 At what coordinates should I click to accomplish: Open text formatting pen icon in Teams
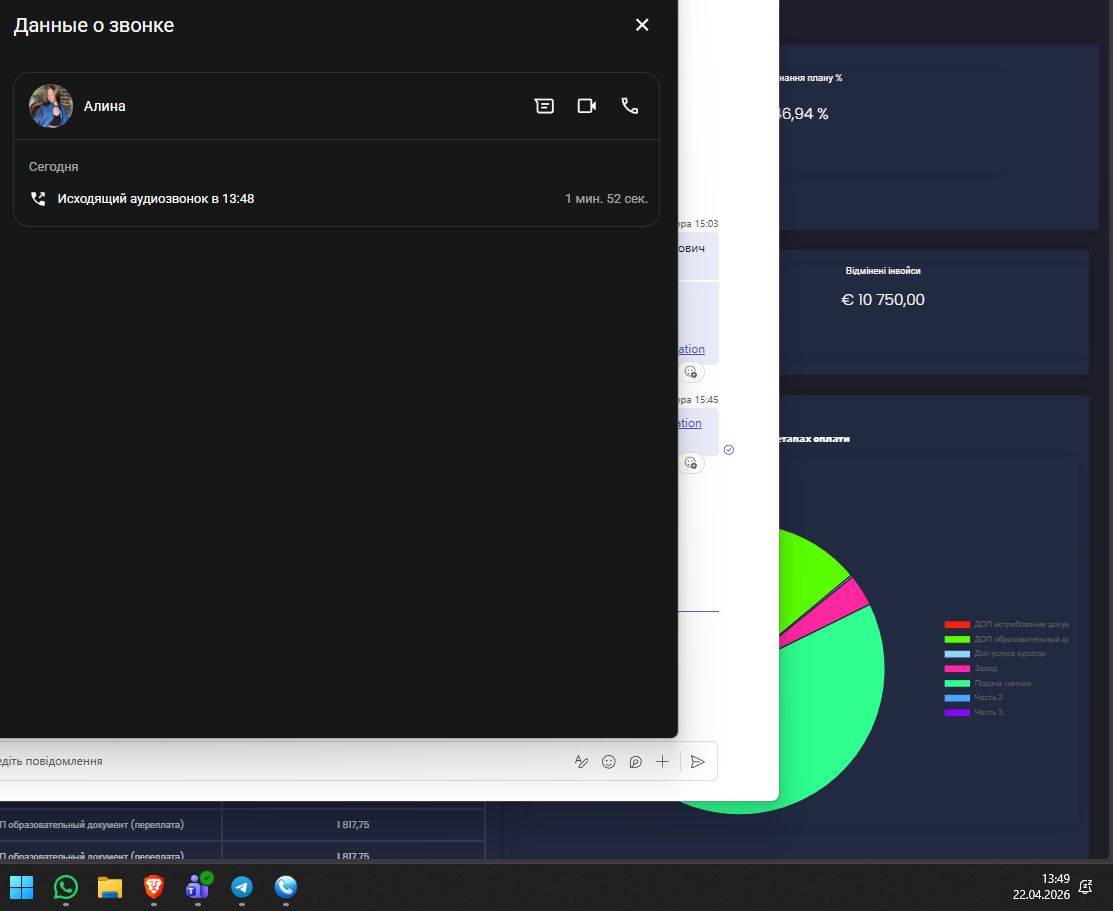581,761
